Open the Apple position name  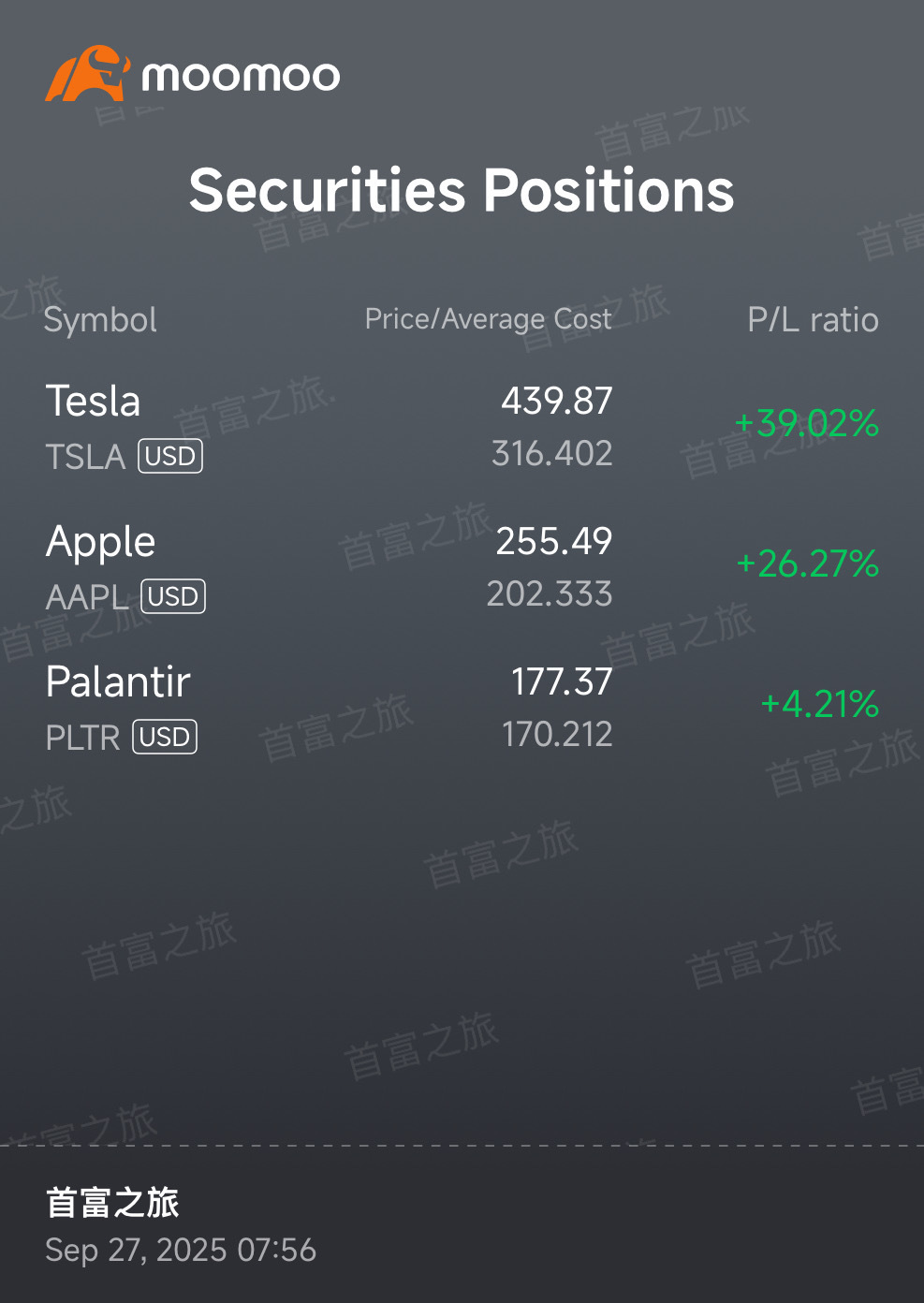101,542
